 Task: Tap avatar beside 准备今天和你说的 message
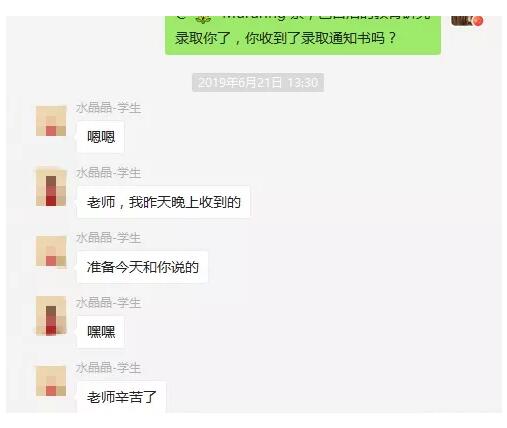[51, 251]
